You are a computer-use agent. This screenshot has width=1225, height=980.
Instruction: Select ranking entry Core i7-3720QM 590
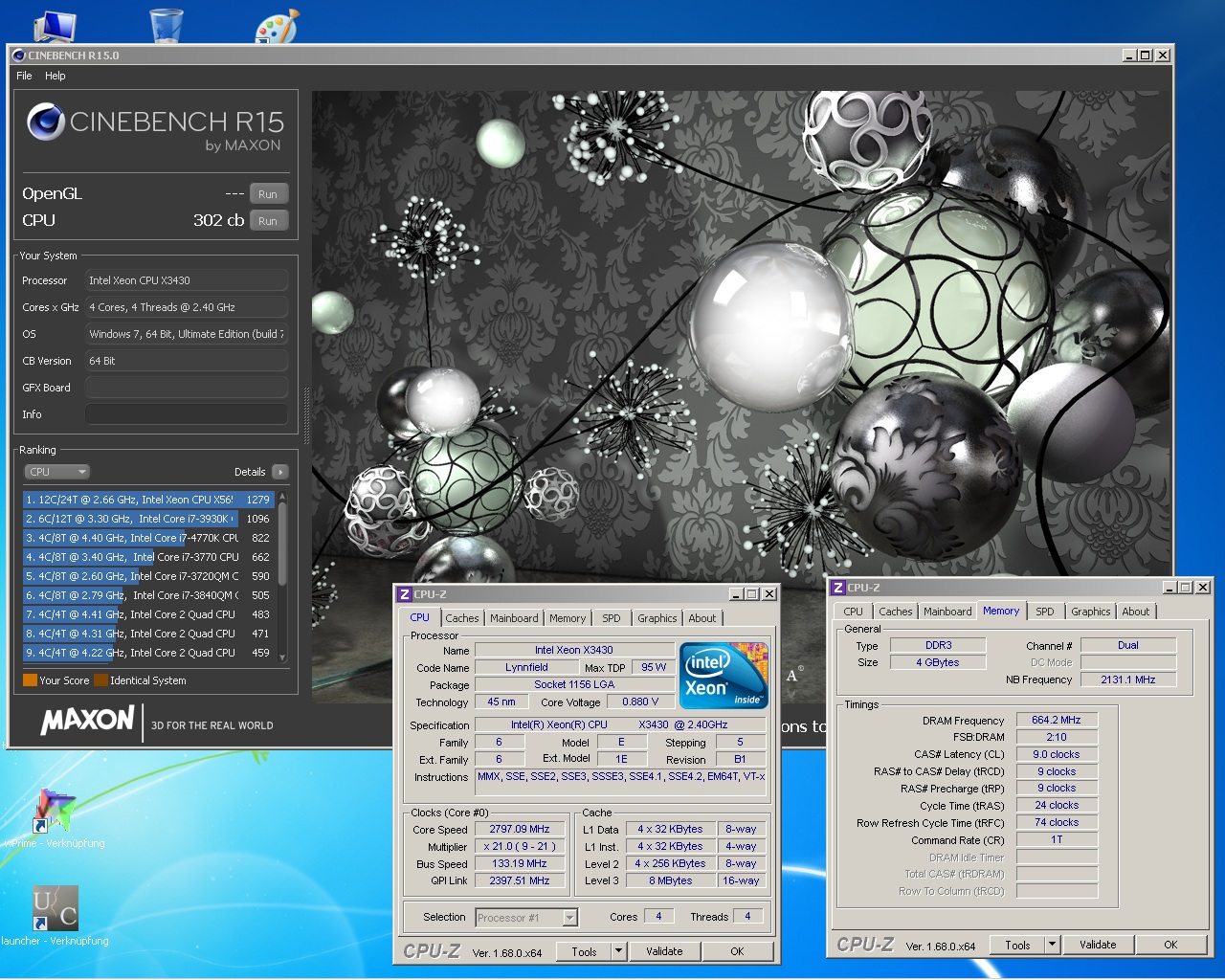pos(148,576)
